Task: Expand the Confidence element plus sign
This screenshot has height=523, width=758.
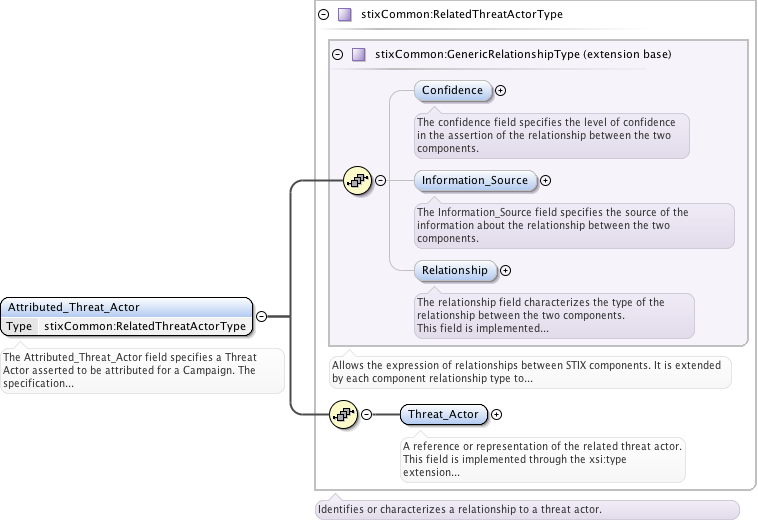Action: tap(501, 91)
